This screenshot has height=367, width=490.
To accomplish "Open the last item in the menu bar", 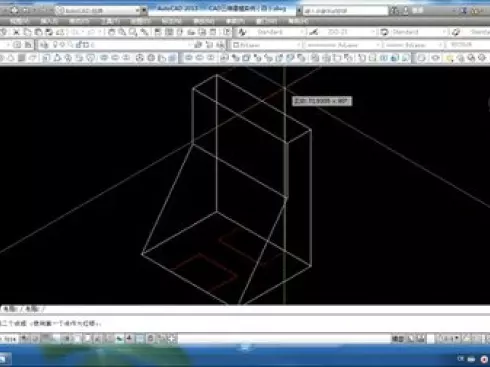I will 298,22.
